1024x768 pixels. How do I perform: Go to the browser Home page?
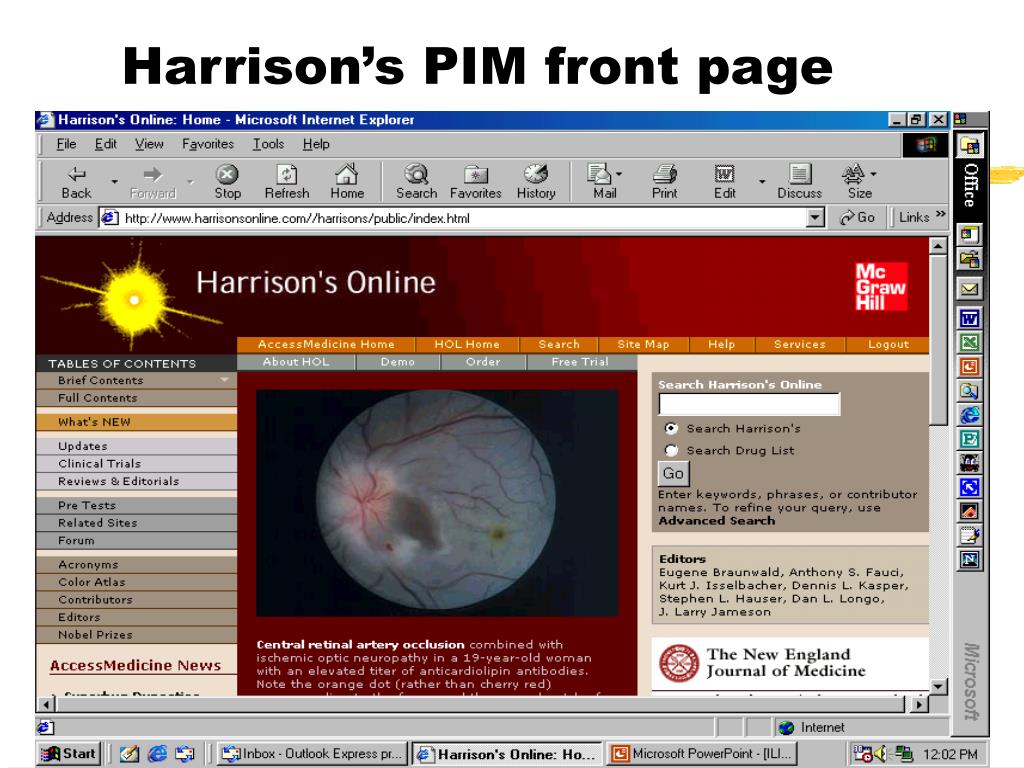pos(347,182)
